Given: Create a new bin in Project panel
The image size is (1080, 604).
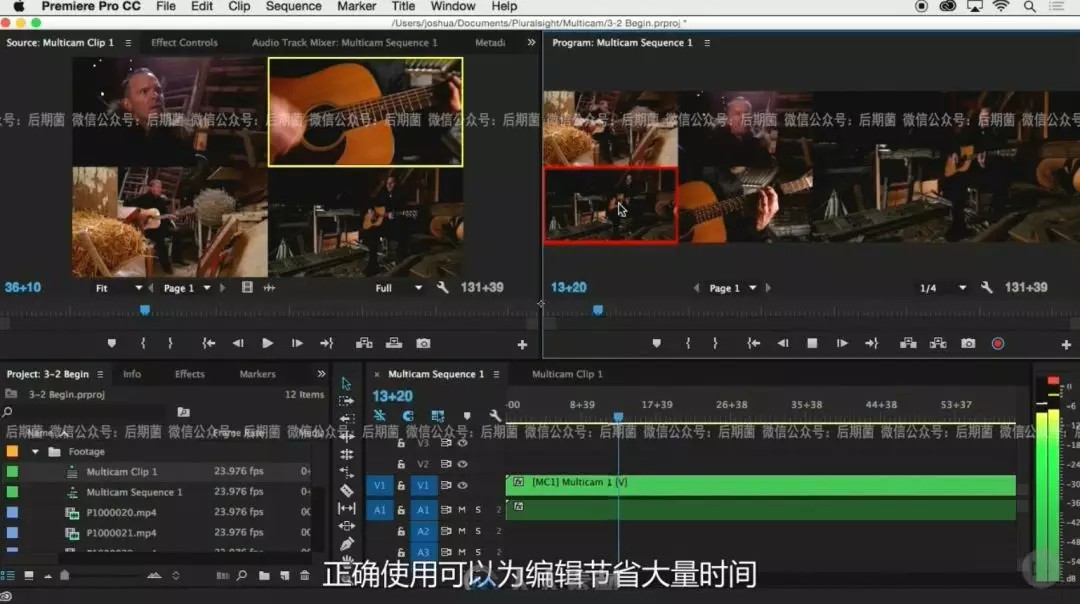Looking at the screenshot, I should pos(264,575).
